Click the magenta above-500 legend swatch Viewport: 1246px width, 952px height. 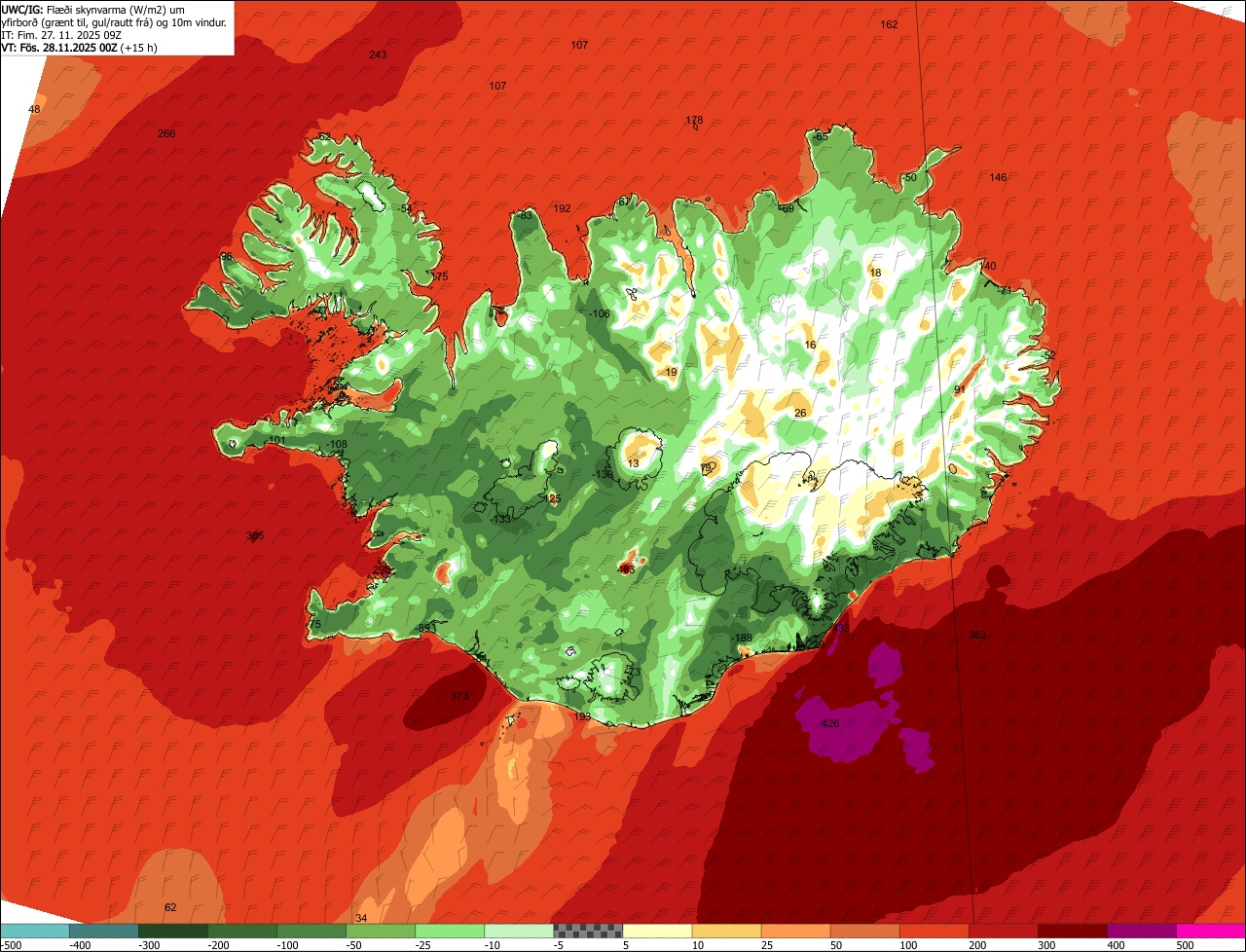tap(1211, 931)
